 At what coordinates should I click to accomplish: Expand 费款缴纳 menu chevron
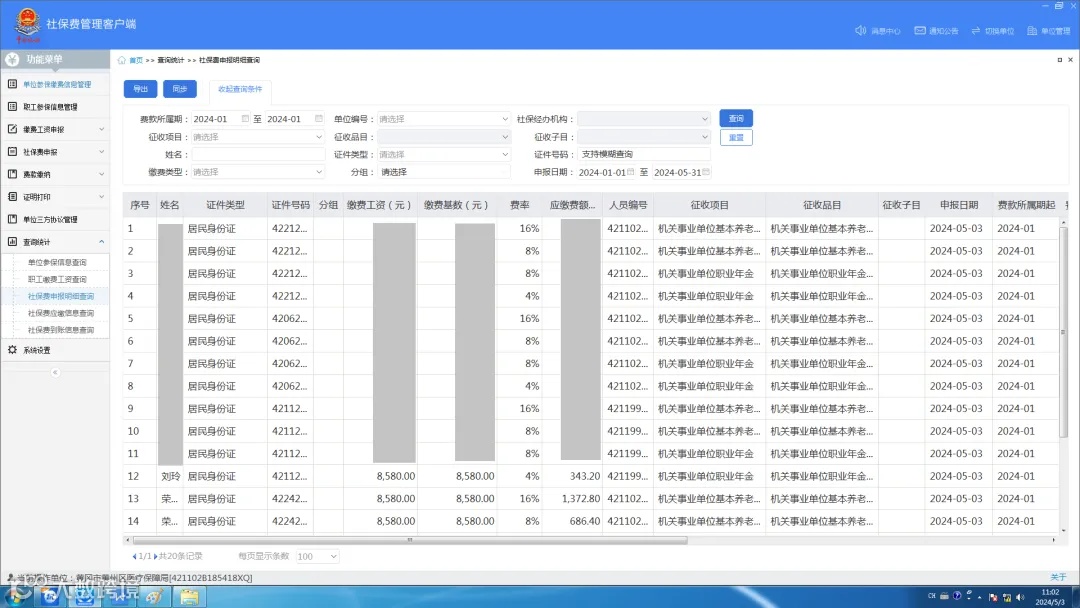(x=102, y=174)
